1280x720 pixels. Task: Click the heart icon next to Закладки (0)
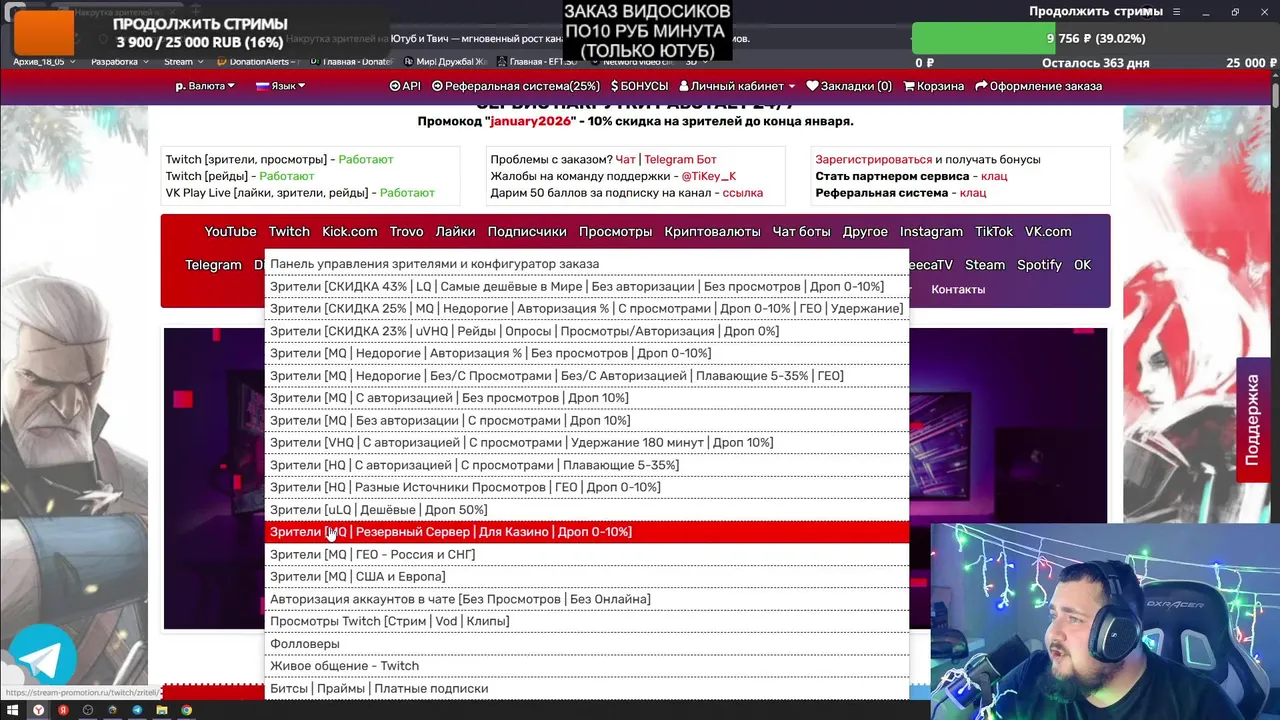click(x=812, y=86)
